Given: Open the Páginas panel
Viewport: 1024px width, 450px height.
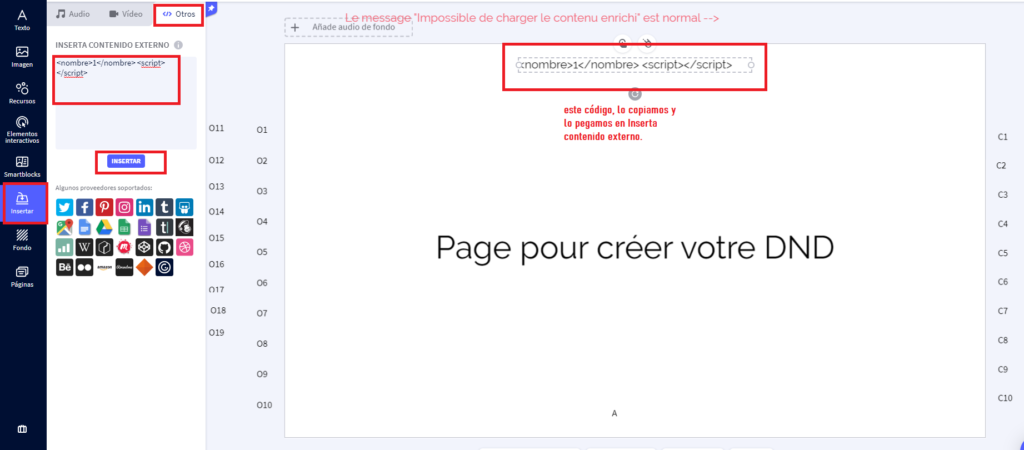Looking at the screenshot, I should pyautogui.click(x=22, y=276).
